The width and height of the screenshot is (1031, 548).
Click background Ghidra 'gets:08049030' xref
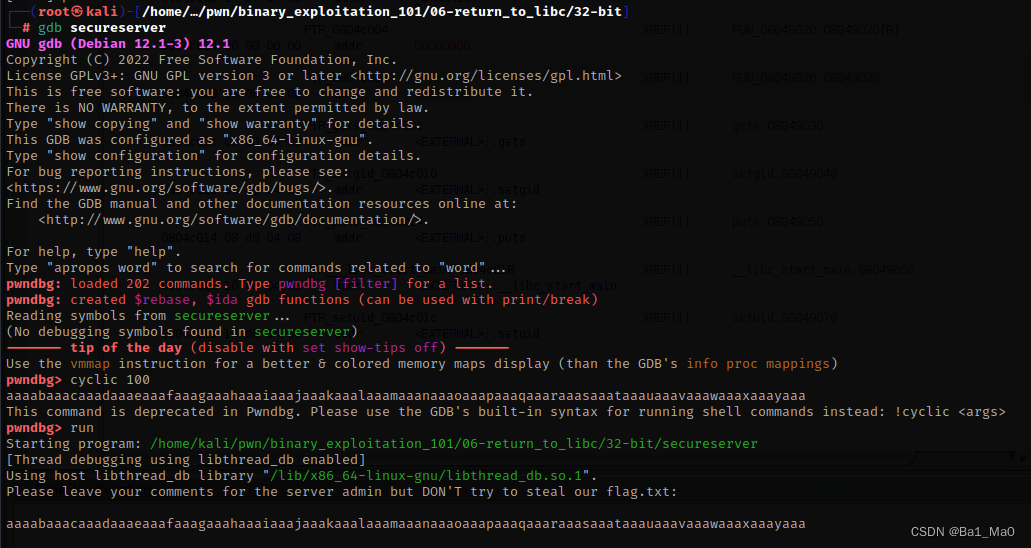click(x=777, y=126)
